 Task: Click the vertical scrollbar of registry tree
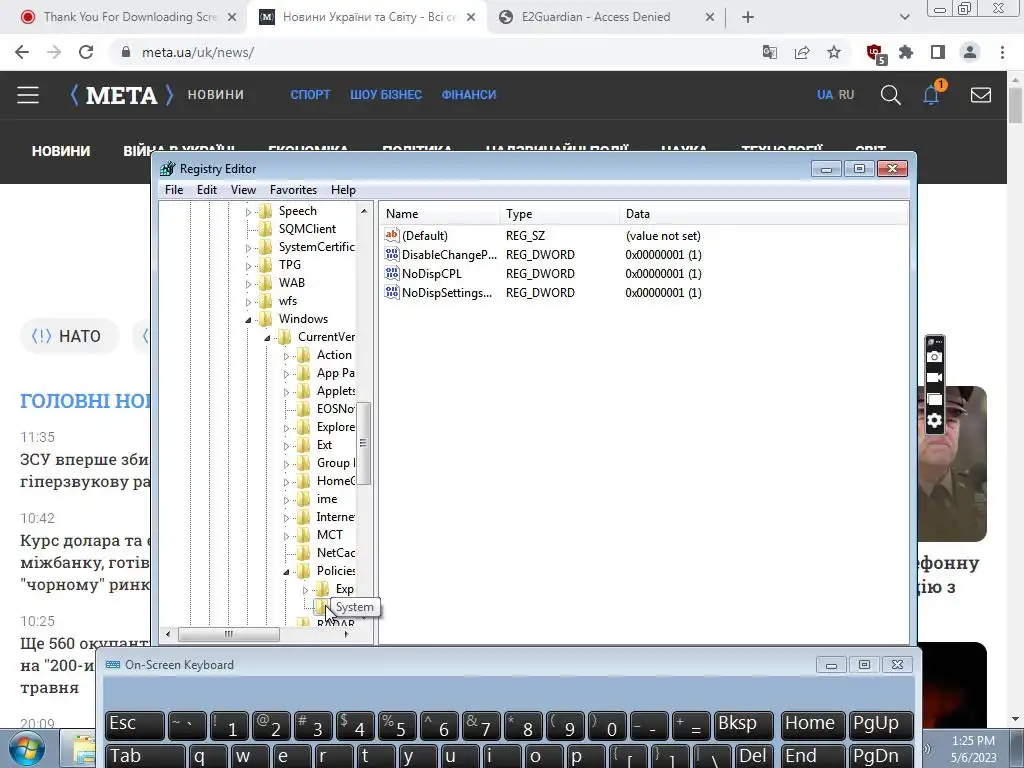tap(364, 443)
